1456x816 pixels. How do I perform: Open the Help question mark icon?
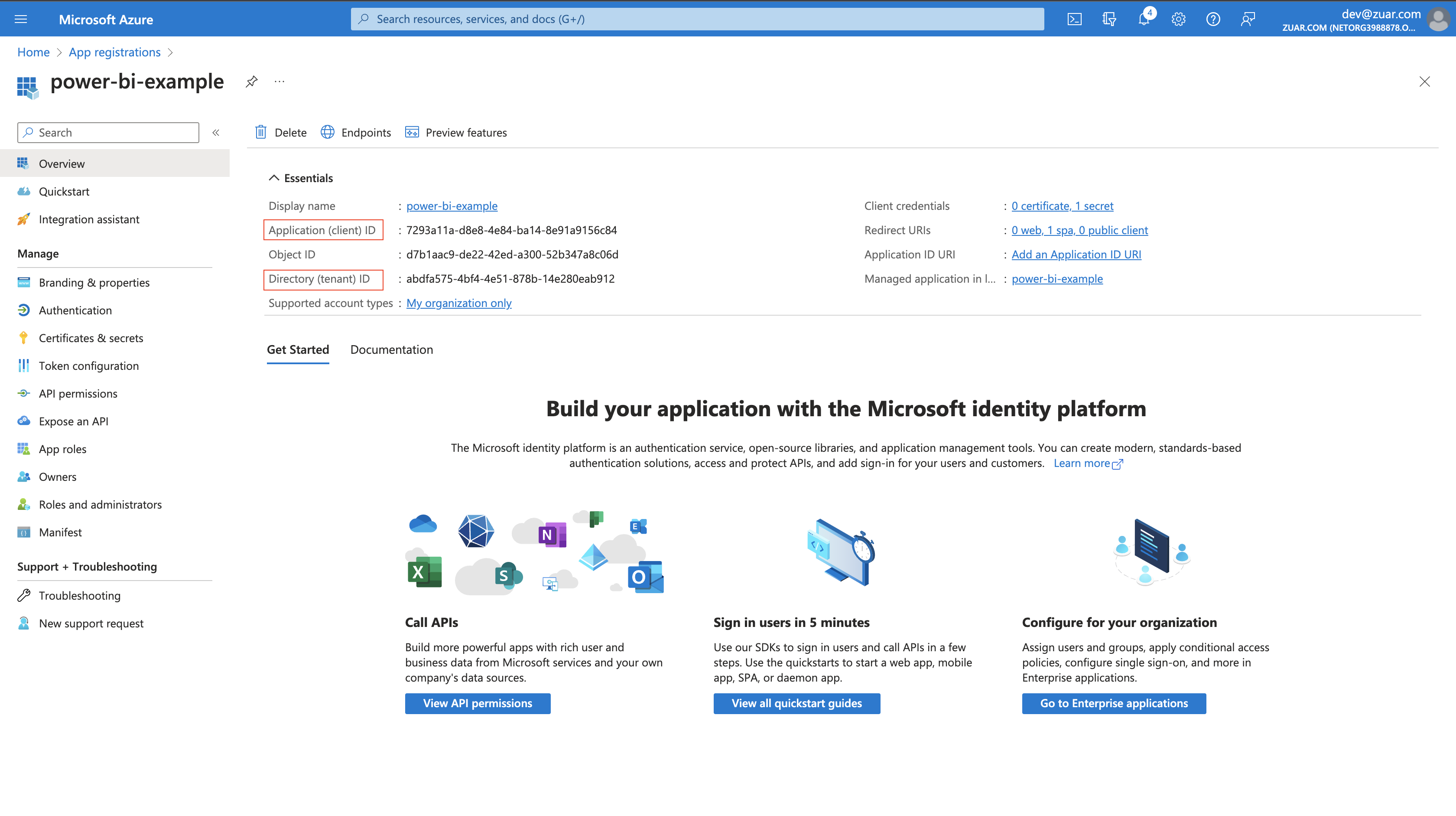click(1213, 19)
